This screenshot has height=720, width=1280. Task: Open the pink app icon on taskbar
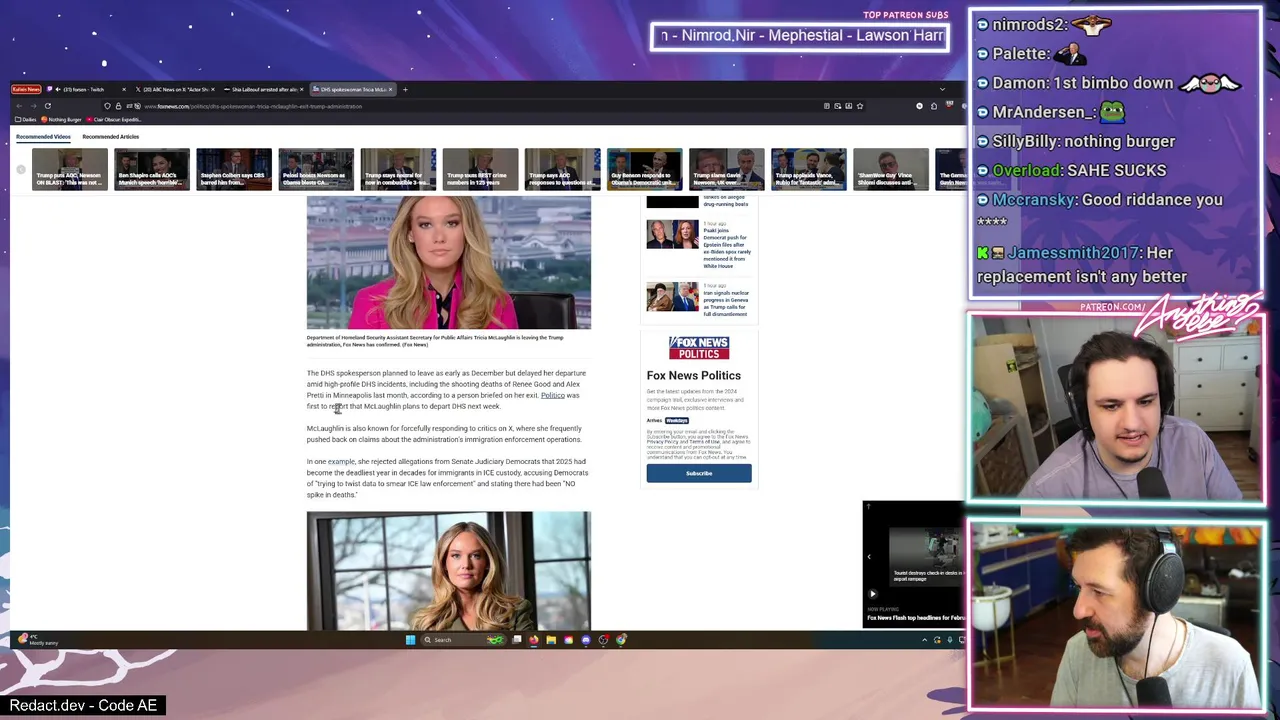(568, 640)
